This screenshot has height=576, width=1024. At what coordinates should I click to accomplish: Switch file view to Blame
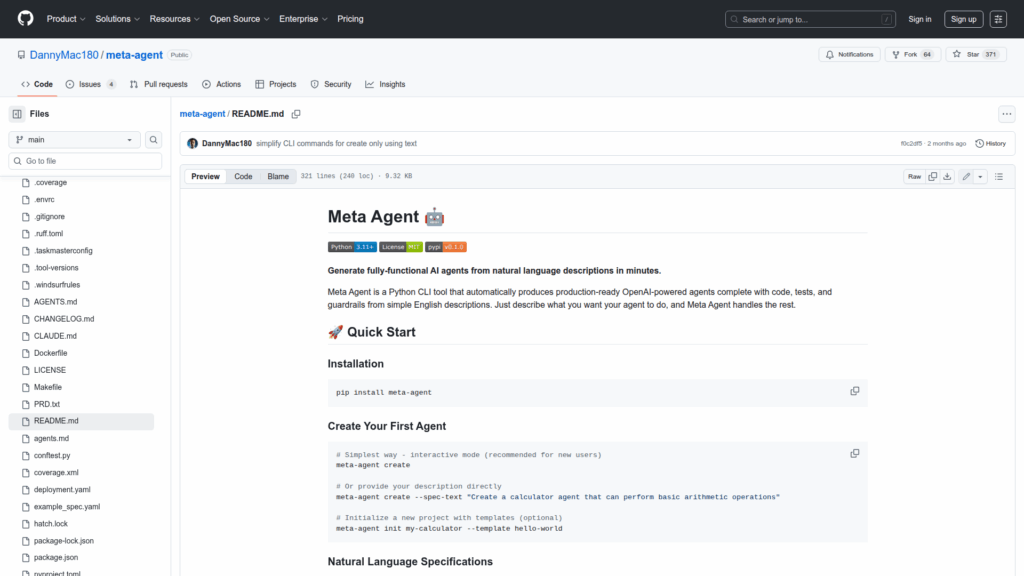point(278,176)
